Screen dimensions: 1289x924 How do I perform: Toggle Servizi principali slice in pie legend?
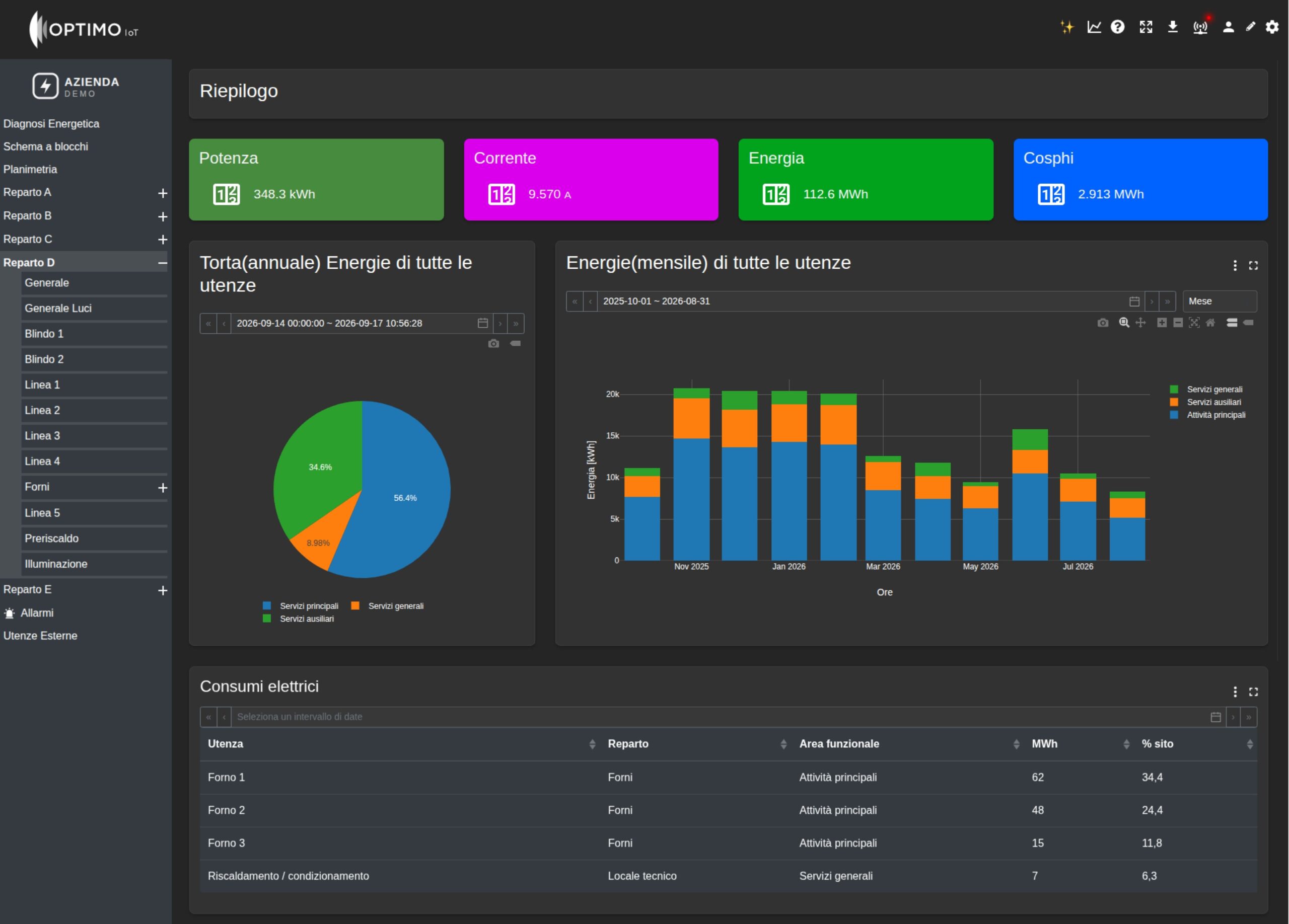point(301,606)
